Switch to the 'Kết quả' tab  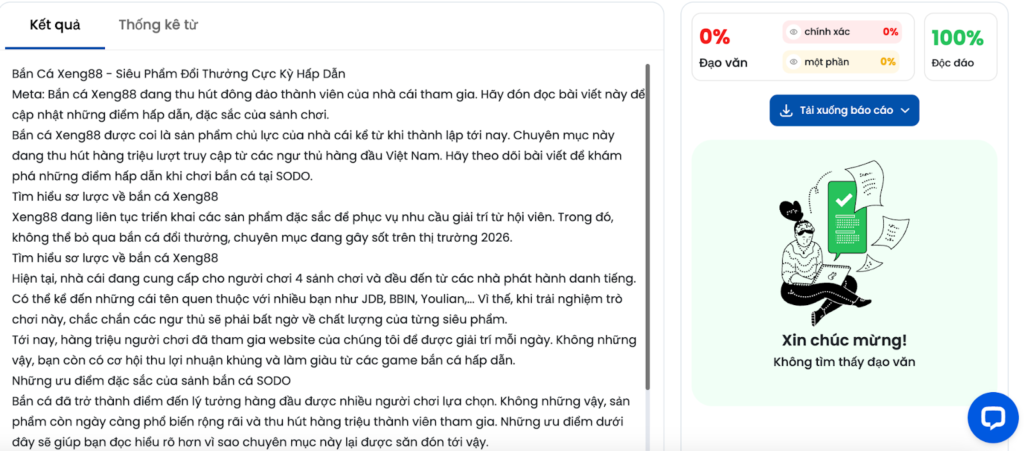(55, 25)
